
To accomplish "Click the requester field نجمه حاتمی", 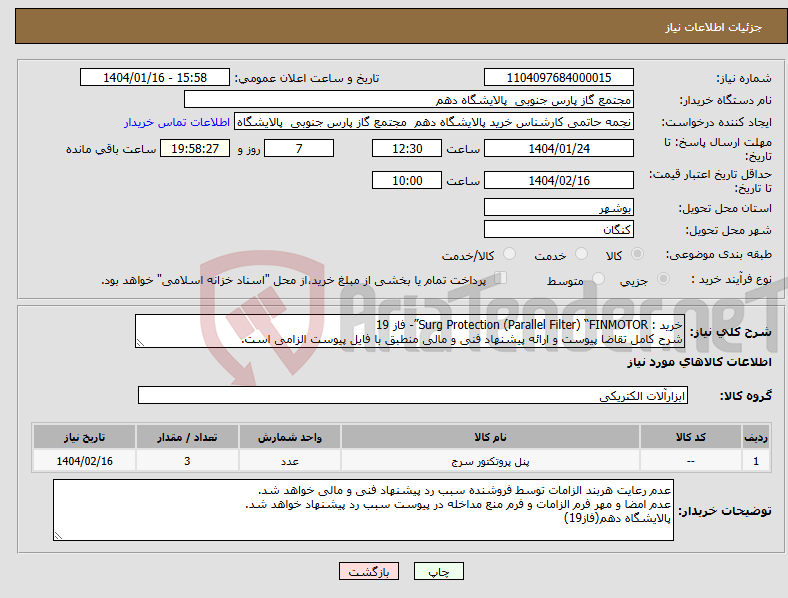I will [434, 122].
